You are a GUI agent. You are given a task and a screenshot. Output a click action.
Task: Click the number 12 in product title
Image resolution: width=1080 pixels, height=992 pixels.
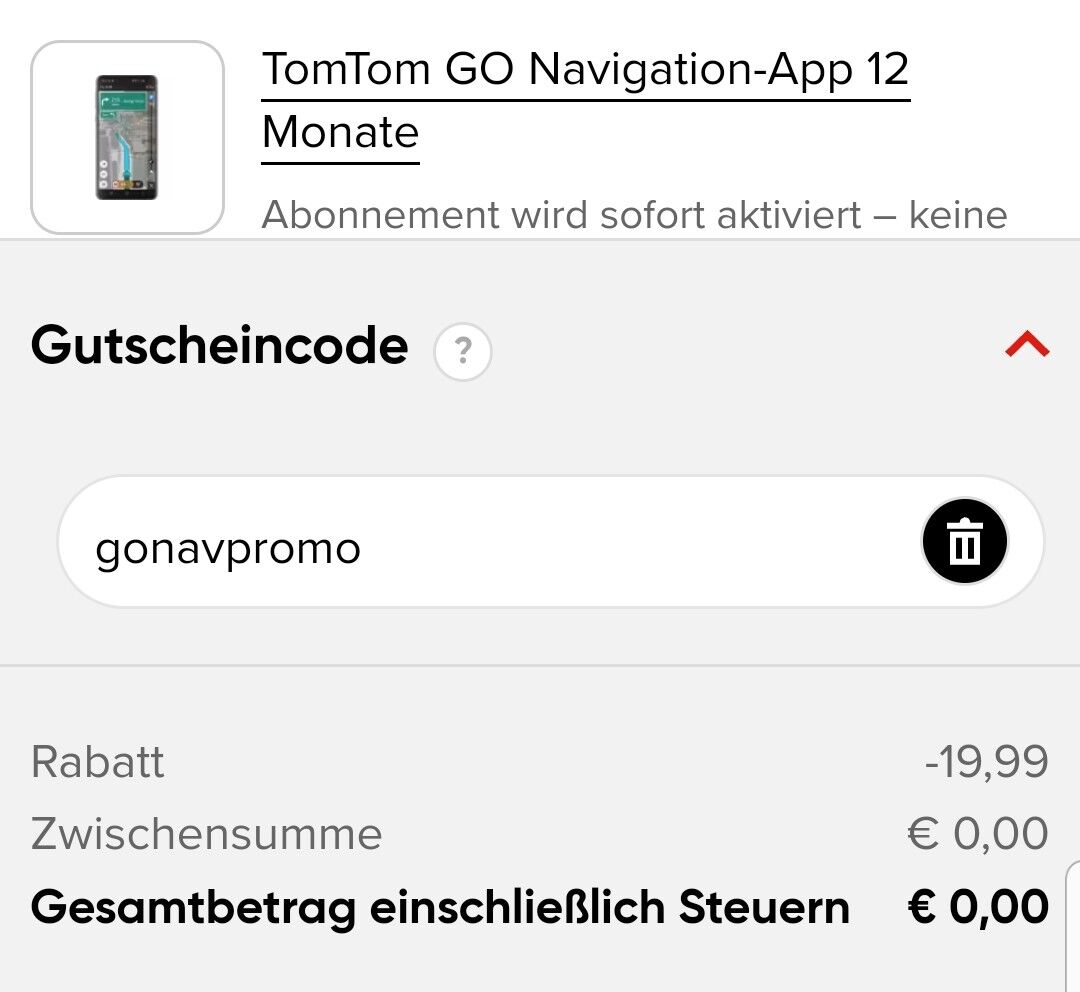887,69
